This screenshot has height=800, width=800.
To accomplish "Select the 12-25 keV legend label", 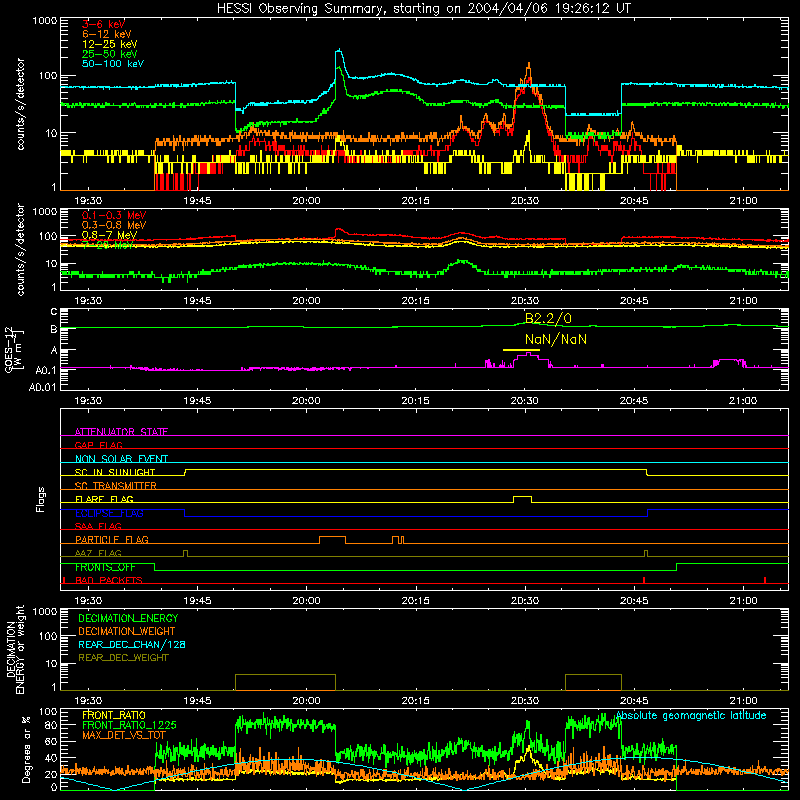I will pyautogui.click(x=110, y=44).
